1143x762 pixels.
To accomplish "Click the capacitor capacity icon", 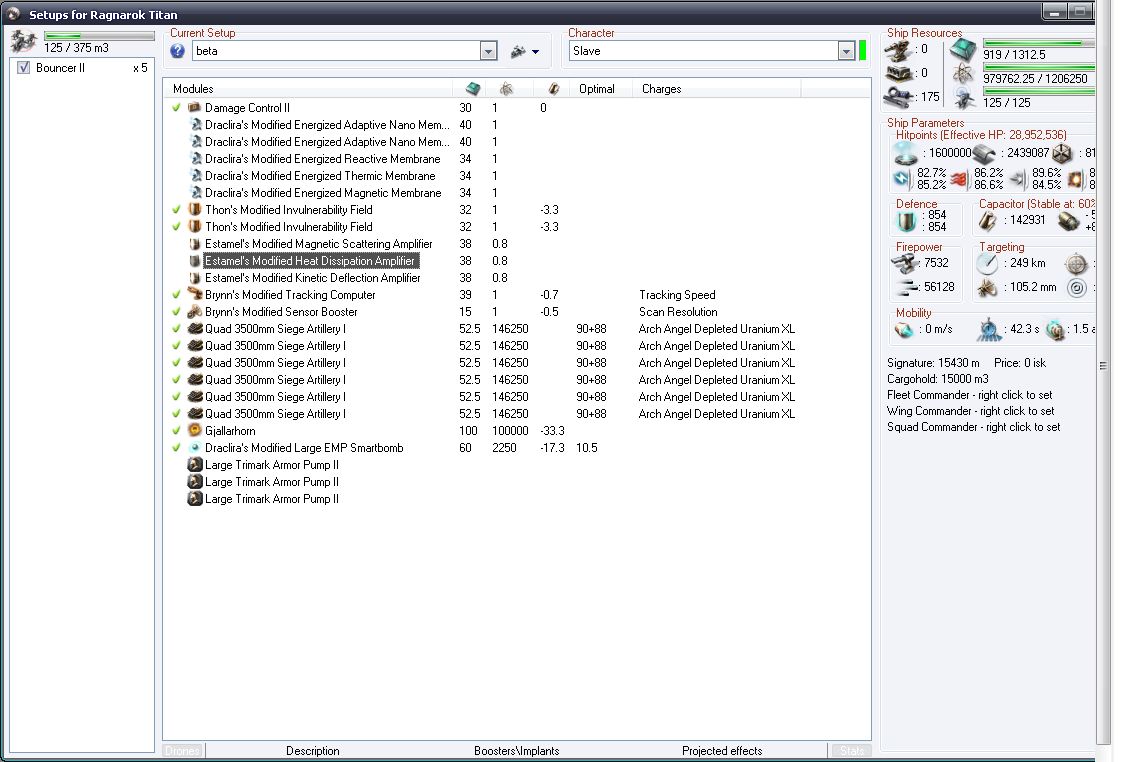I will (988, 220).
